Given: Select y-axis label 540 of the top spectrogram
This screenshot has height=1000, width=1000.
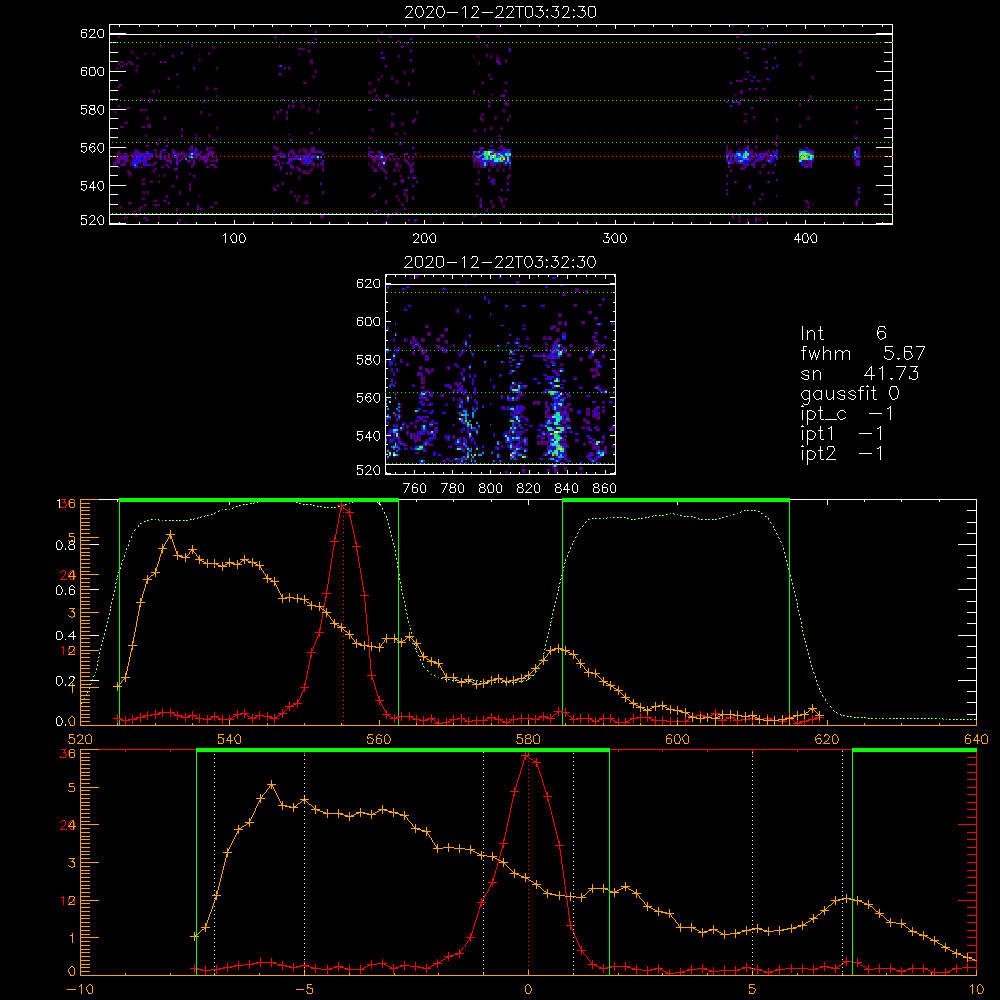Looking at the screenshot, I should click(92, 186).
